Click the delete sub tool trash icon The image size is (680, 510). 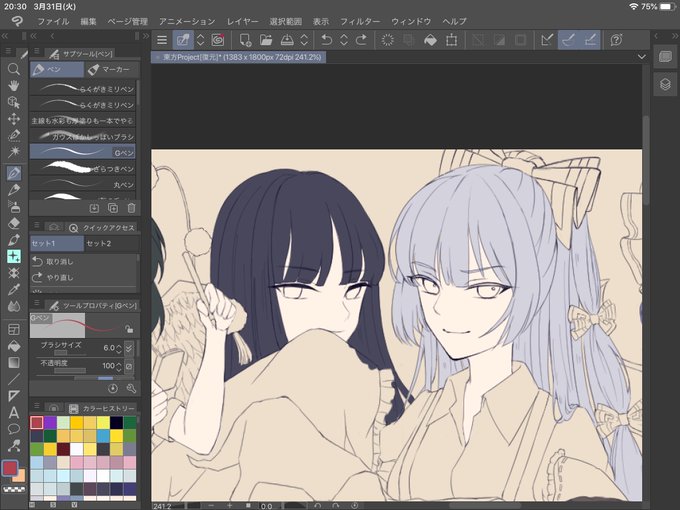tap(131, 208)
